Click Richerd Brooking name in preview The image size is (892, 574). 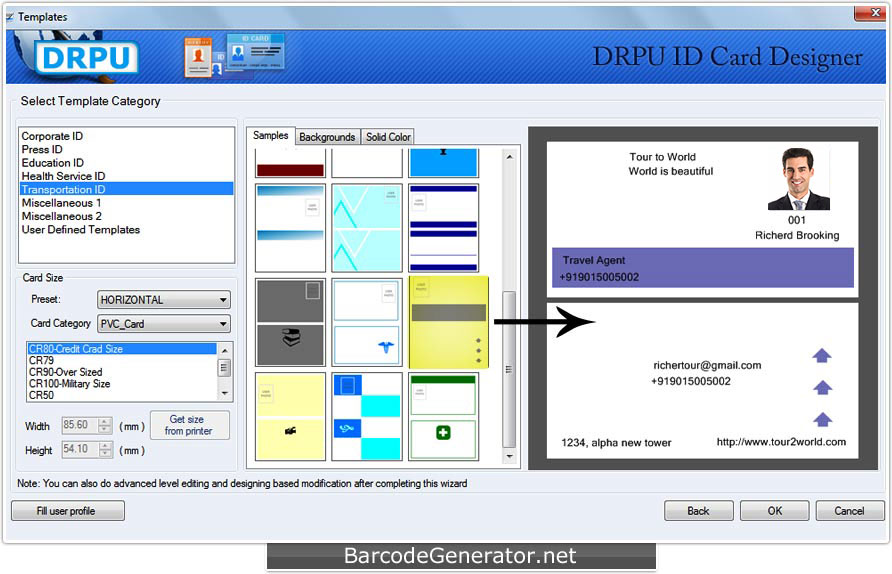(x=797, y=235)
